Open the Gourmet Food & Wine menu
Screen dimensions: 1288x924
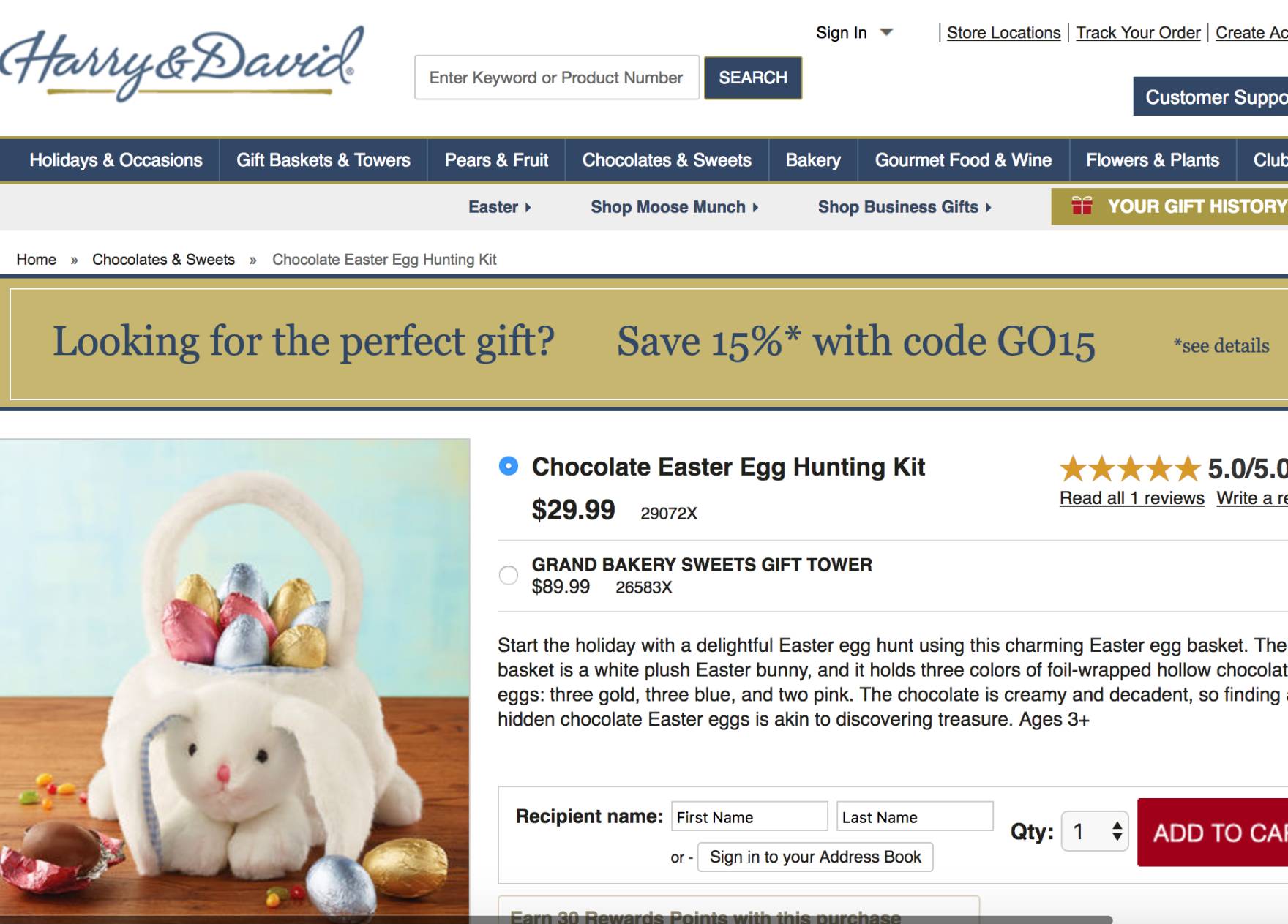[963, 159]
